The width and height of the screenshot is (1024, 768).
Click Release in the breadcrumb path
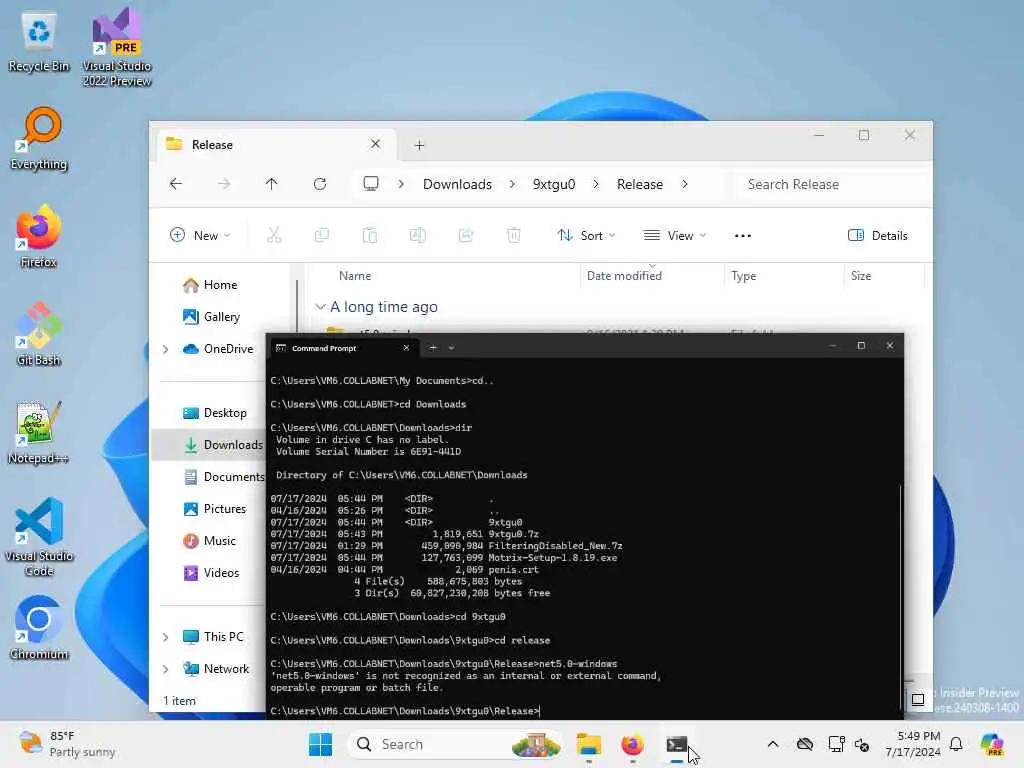(640, 184)
